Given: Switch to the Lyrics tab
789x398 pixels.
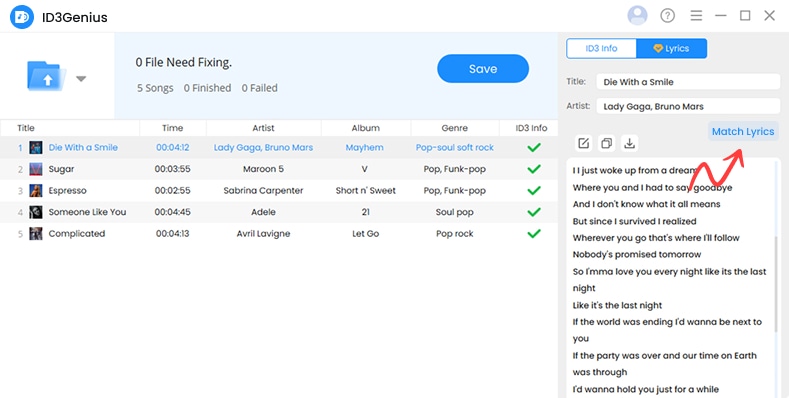Looking at the screenshot, I should pos(671,48).
